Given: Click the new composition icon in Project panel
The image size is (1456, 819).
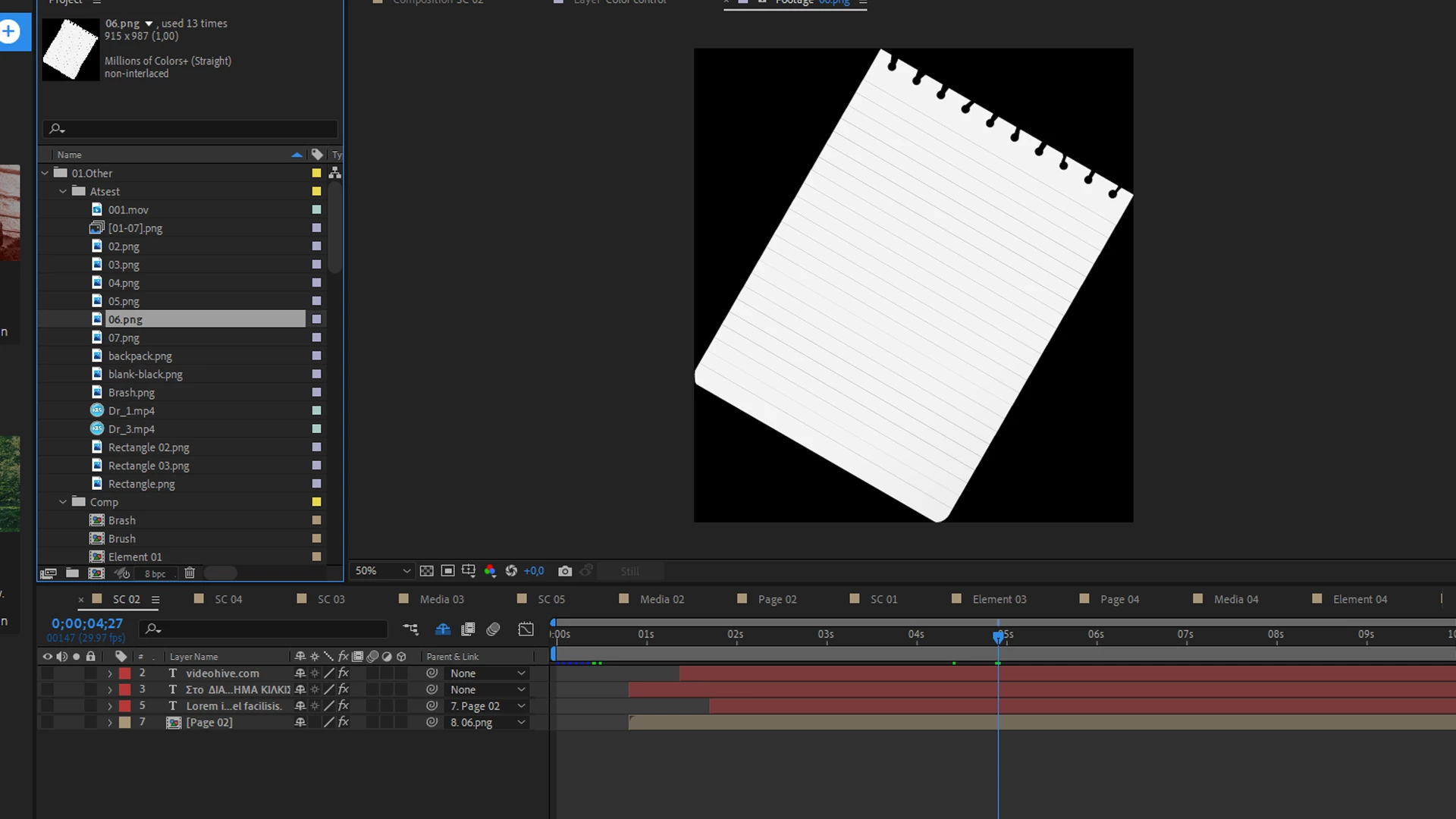Looking at the screenshot, I should point(96,573).
